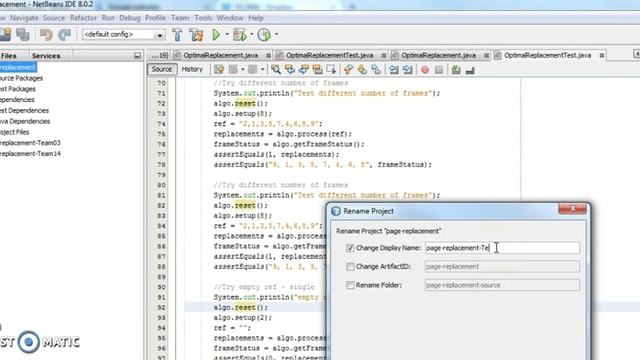Open the Debug menu
The width and height of the screenshot is (640, 360).
tap(130, 18)
